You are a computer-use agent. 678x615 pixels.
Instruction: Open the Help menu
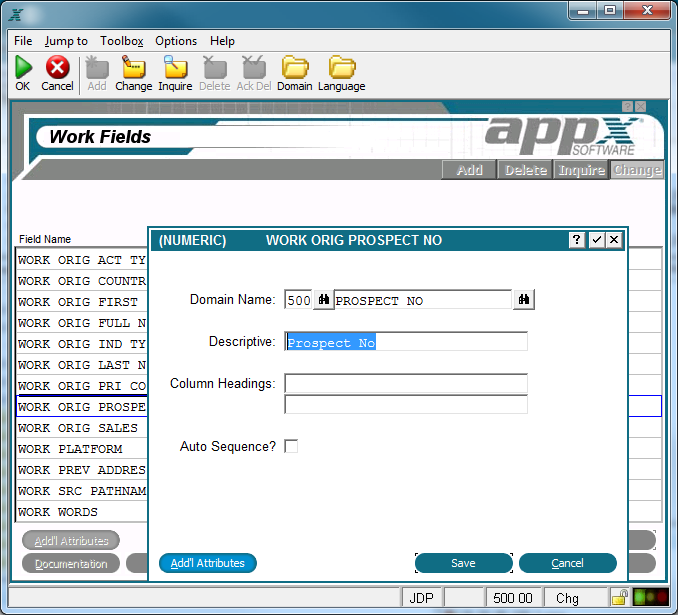[x=222, y=41]
